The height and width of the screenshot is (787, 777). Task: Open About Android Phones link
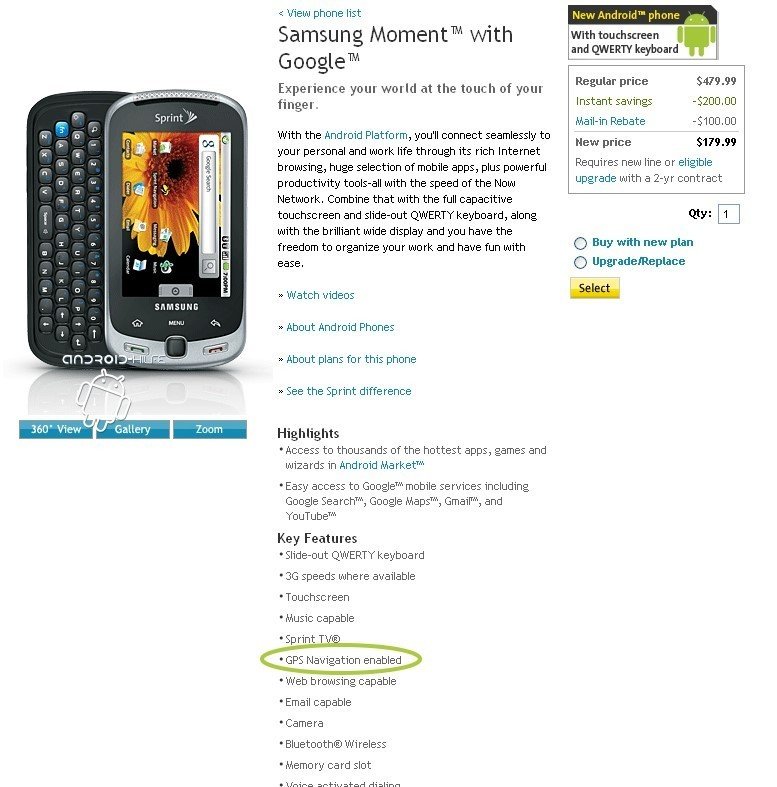[340, 327]
